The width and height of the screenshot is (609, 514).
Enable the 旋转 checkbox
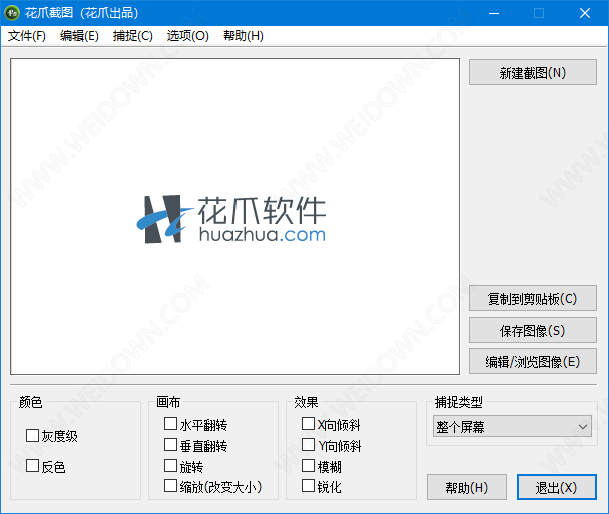coord(170,466)
